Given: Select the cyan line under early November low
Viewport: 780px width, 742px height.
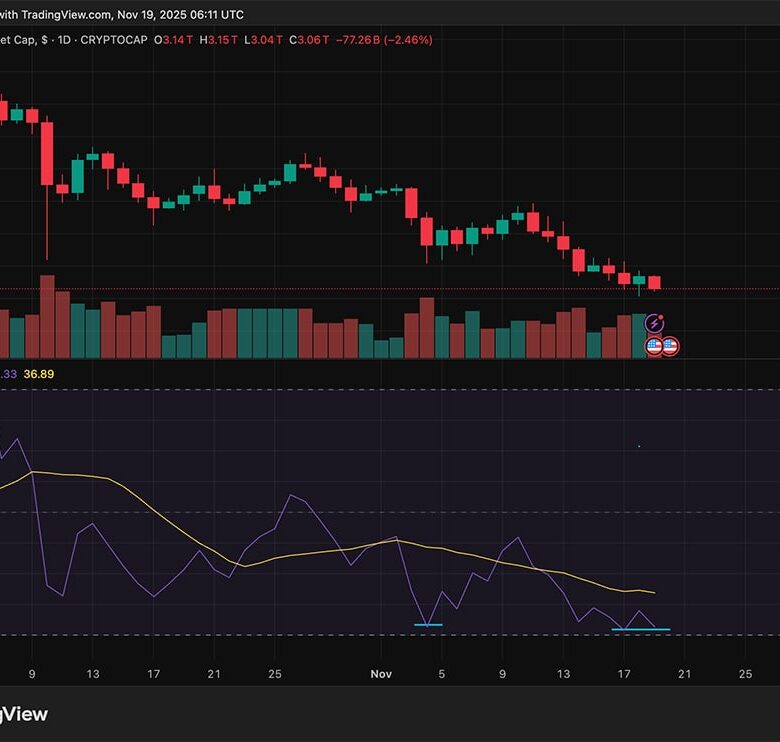Looking at the screenshot, I should pyautogui.click(x=428, y=625).
